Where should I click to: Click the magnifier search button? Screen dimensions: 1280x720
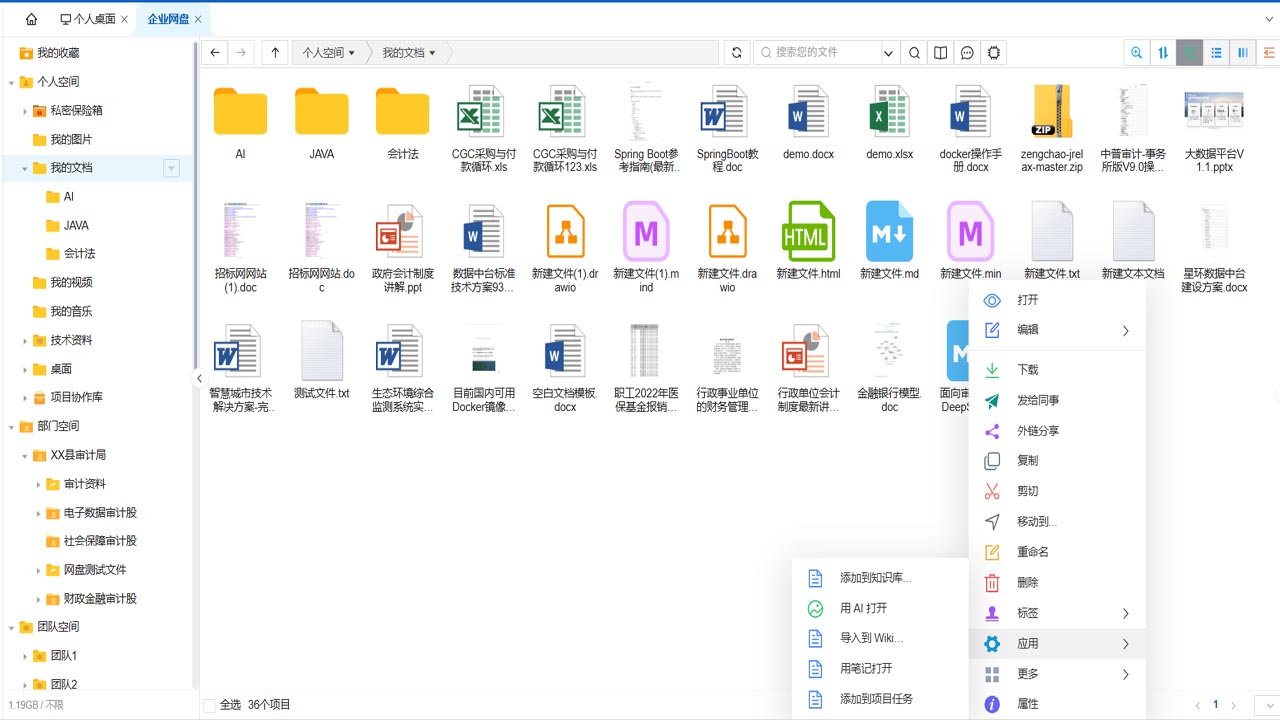(x=914, y=53)
